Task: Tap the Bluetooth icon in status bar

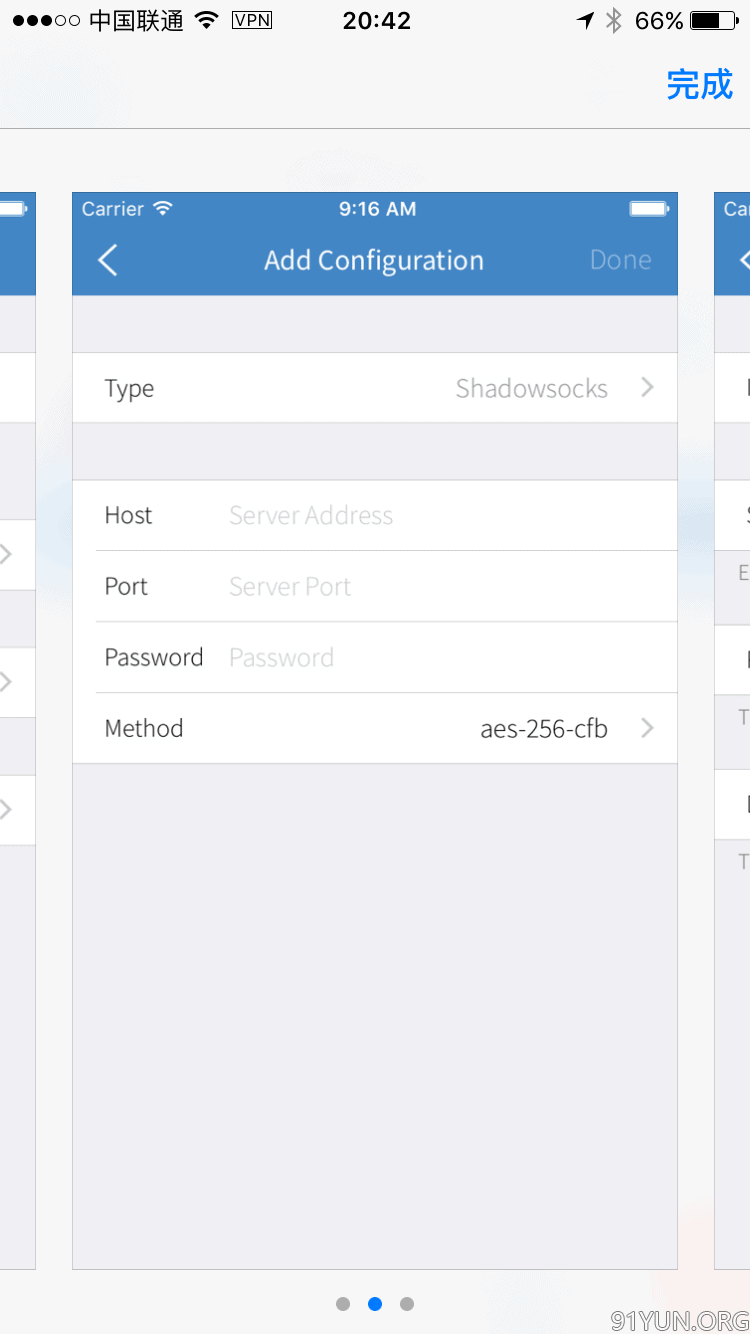Action: [x=614, y=20]
